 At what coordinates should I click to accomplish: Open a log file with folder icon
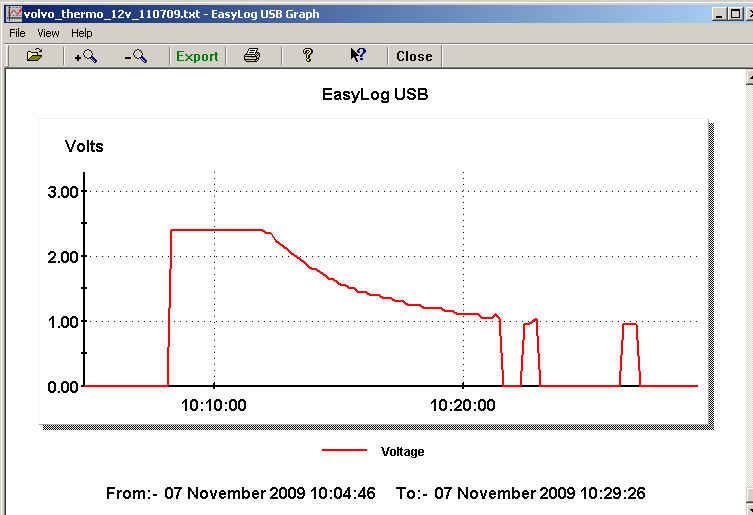[35, 56]
